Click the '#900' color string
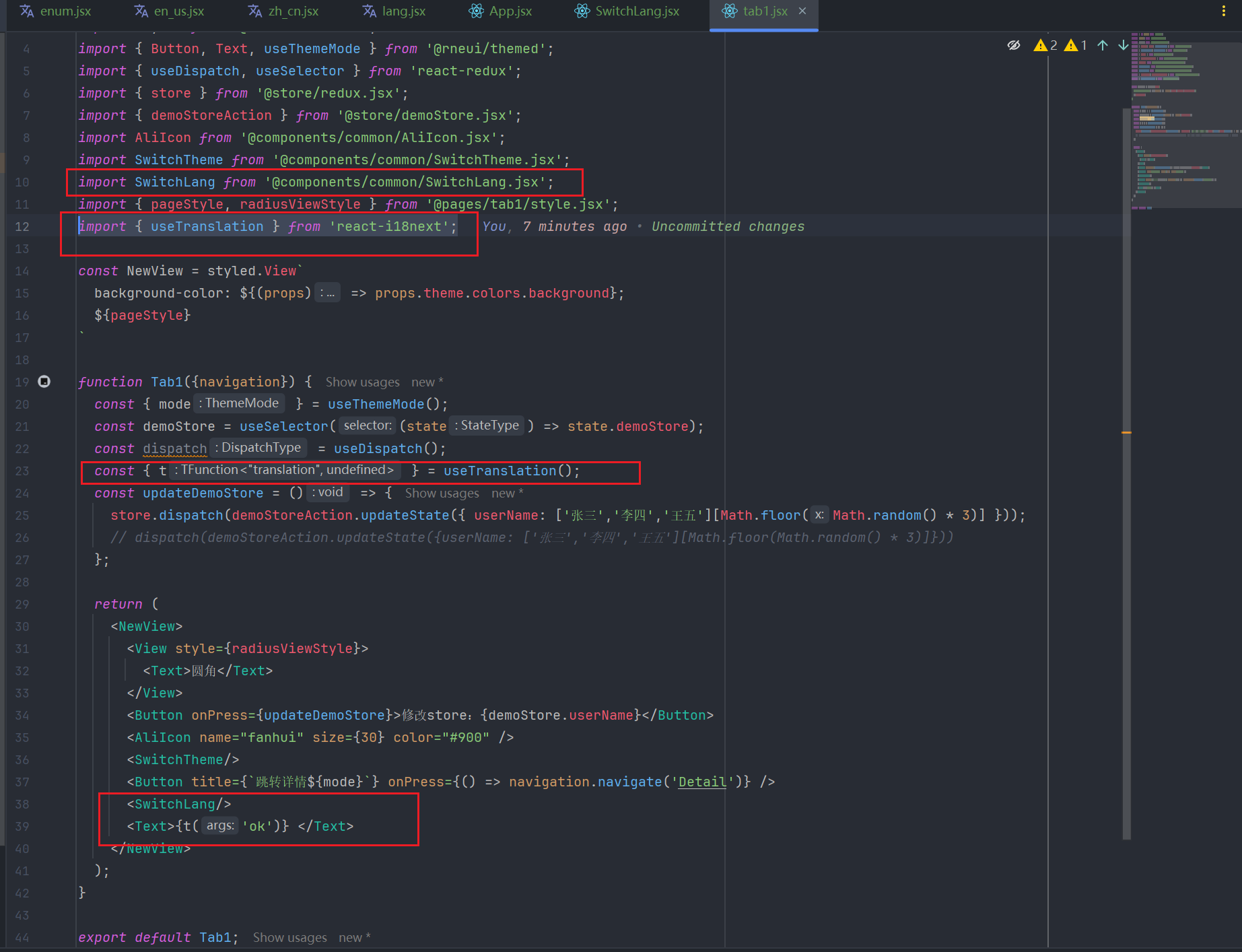Viewport: 1242px width, 952px height. point(466,738)
